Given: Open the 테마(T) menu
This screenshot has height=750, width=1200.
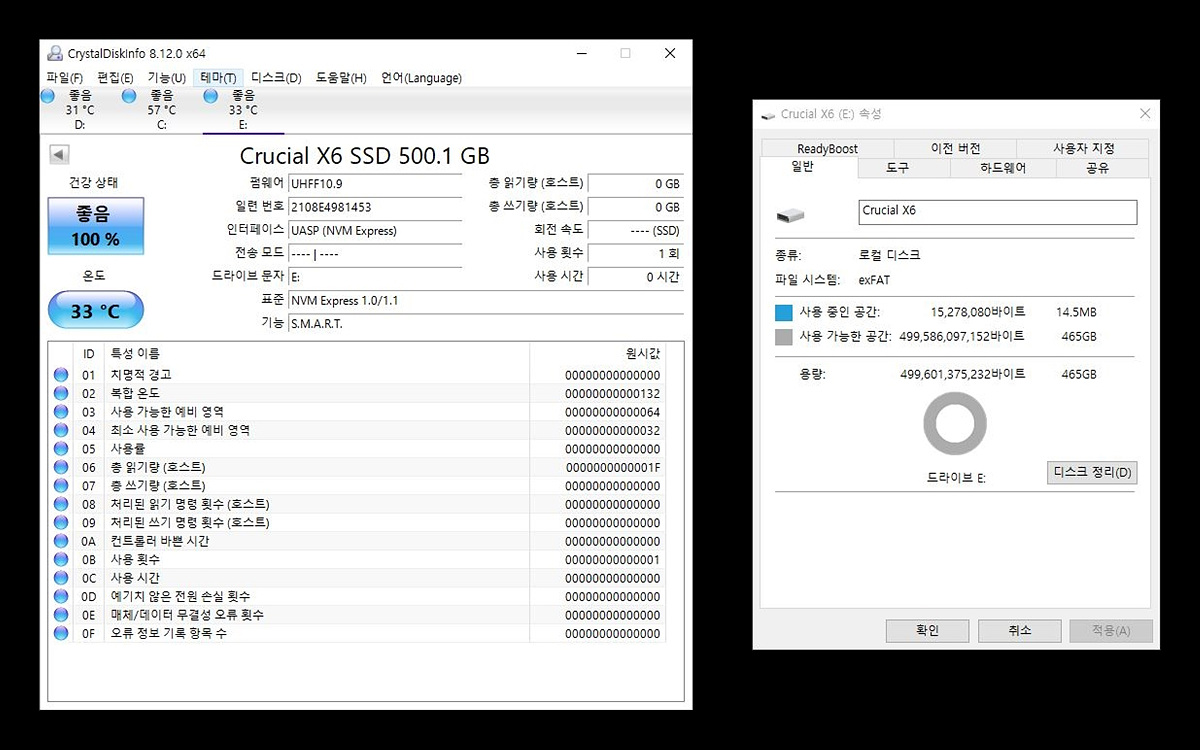Looking at the screenshot, I should pos(218,78).
